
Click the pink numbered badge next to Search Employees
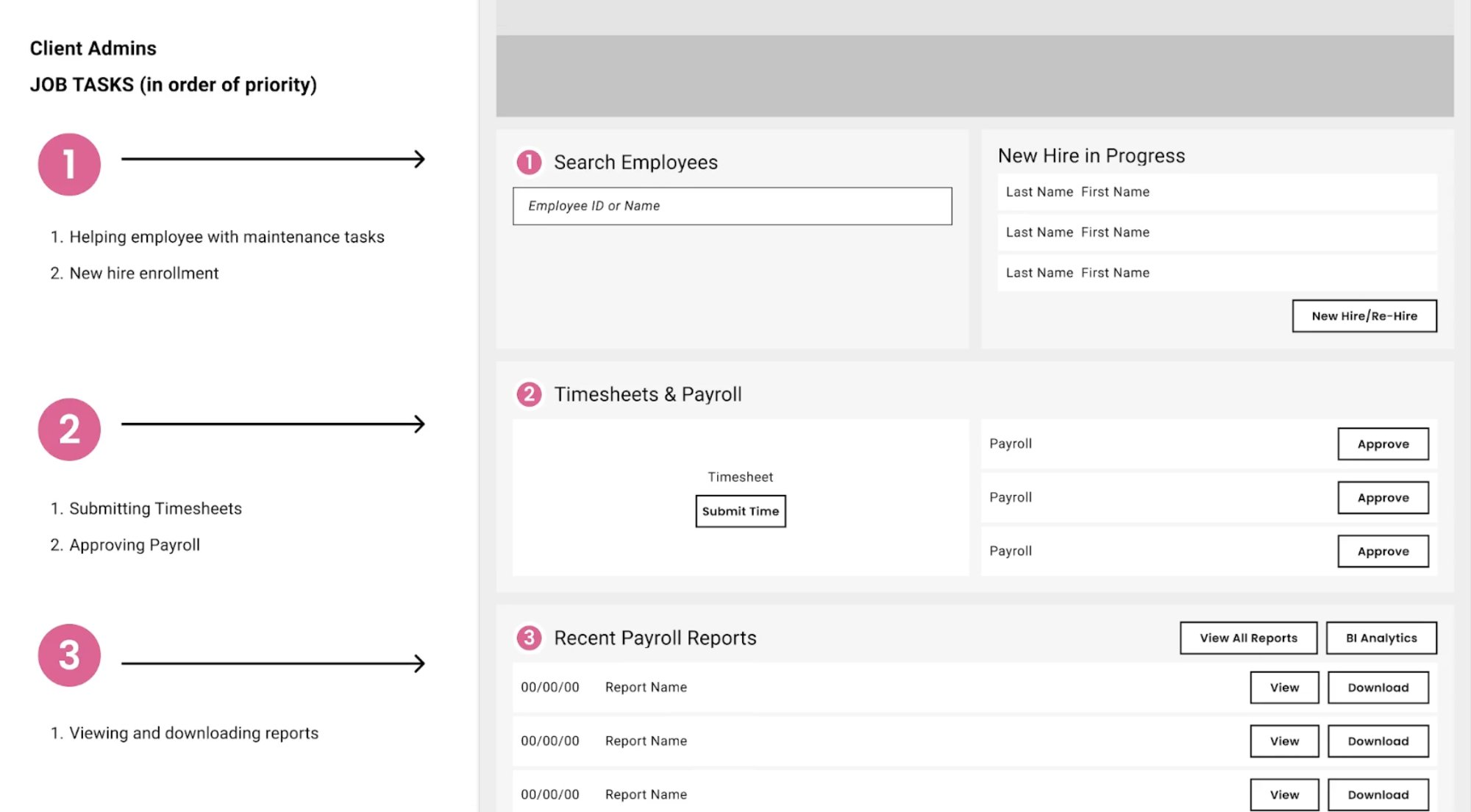(x=529, y=162)
